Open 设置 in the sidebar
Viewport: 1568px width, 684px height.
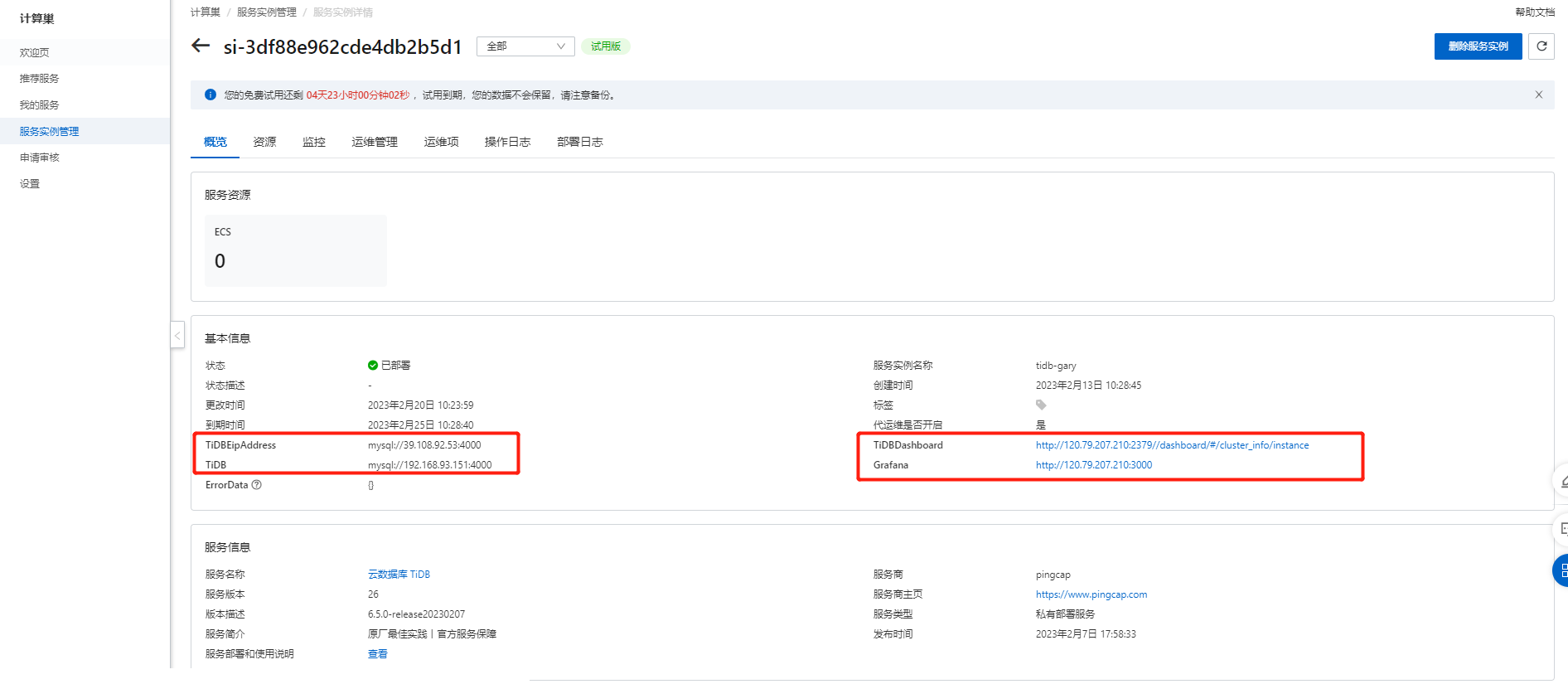[x=85, y=183]
